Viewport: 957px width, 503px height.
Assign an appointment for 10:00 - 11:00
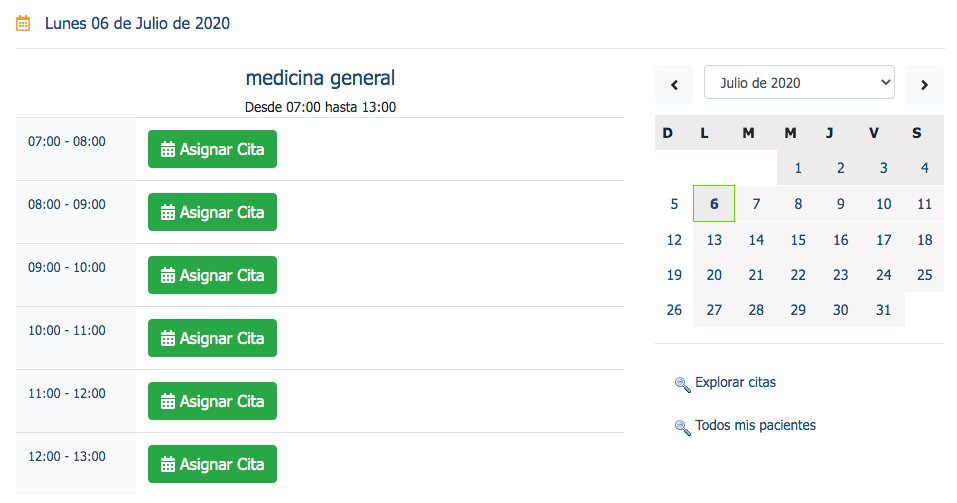212,338
